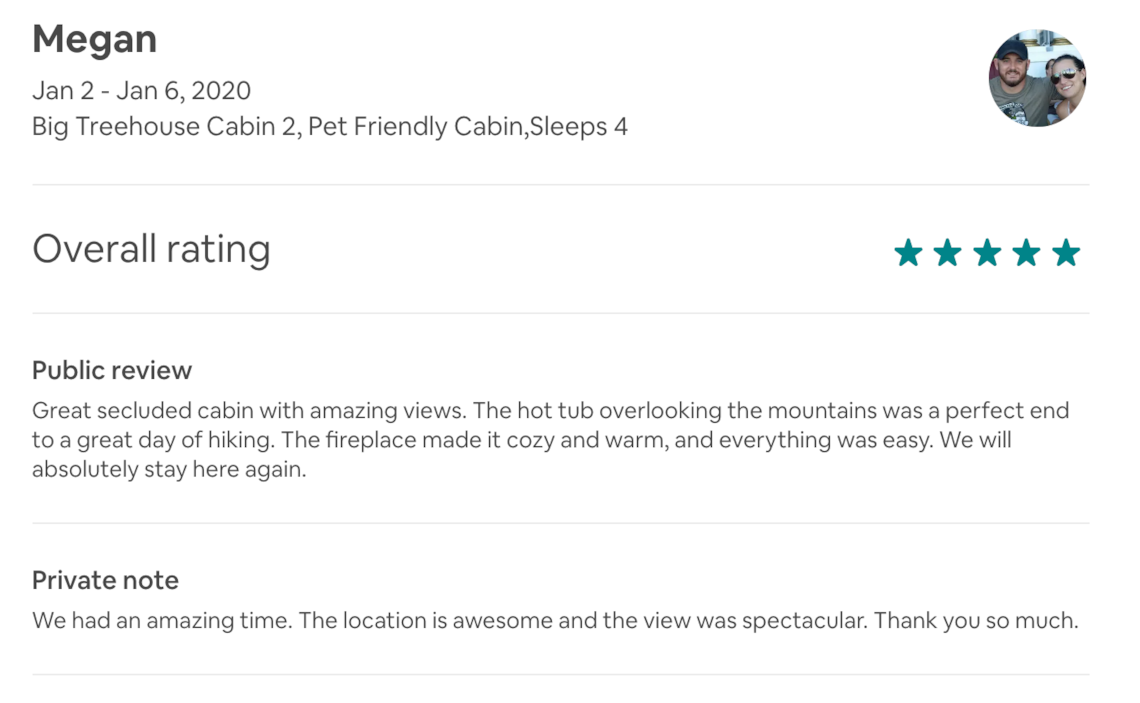The width and height of the screenshot is (1140, 703).
Task: Click the Private note heading
Action: [105, 580]
